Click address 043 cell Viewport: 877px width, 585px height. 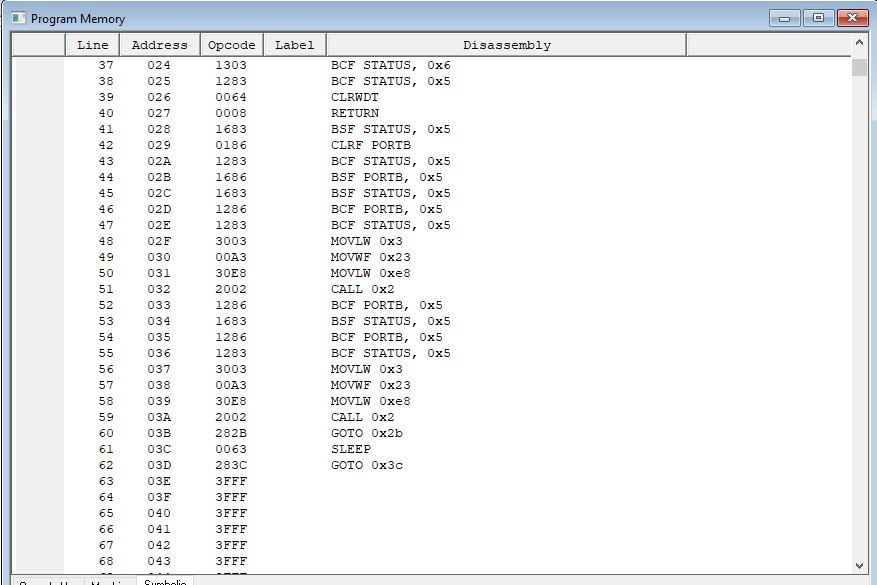(159, 562)
